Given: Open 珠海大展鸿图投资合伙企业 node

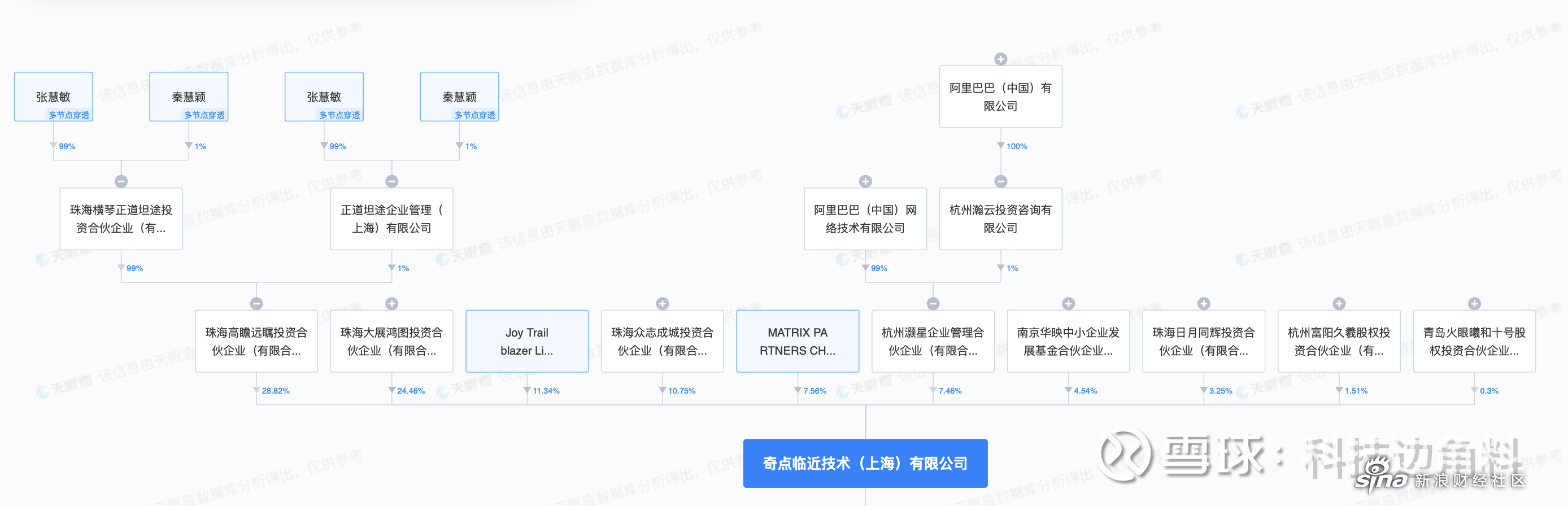Looking at the screenshot, I should [392, 341].
